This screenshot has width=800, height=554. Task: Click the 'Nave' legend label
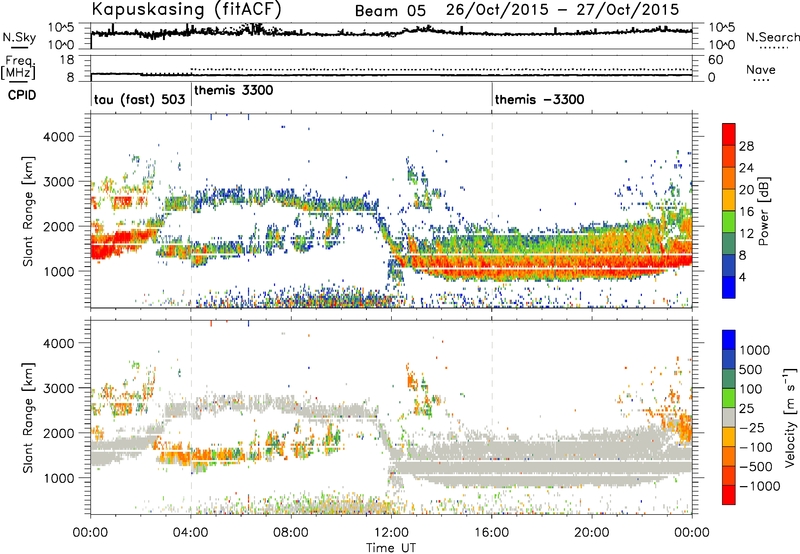[761, 69]
